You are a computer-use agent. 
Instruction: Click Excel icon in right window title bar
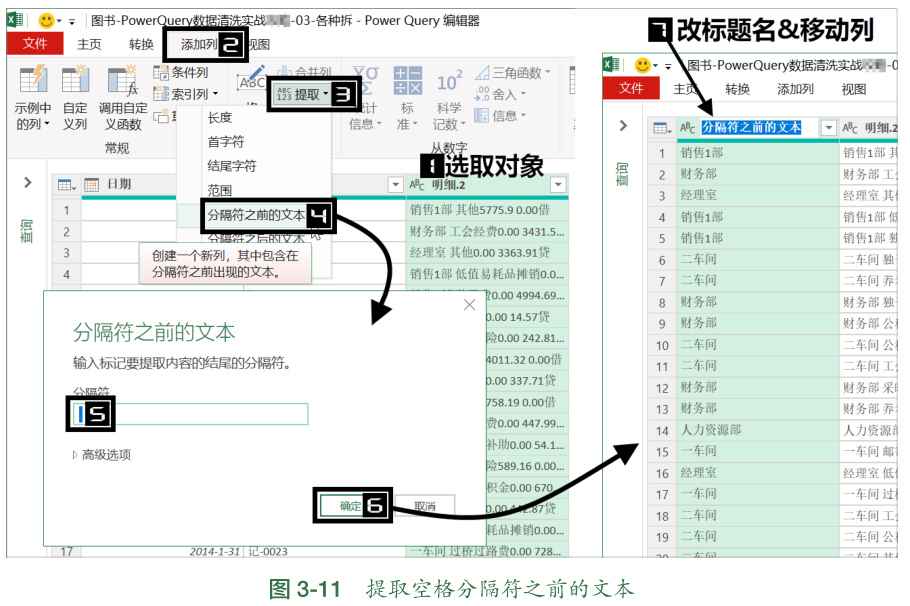pyautogui.click(x=611, y=64)
